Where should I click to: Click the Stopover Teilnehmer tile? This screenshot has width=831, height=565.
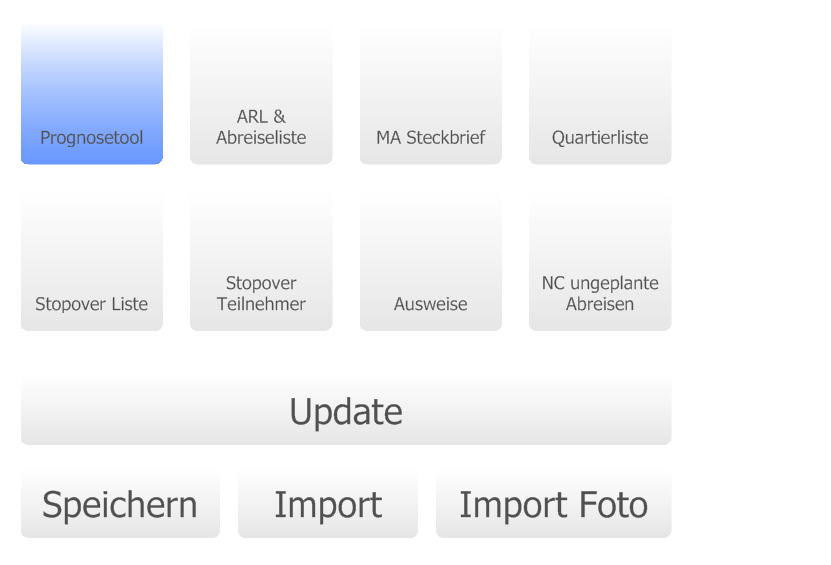click(261, 262)
